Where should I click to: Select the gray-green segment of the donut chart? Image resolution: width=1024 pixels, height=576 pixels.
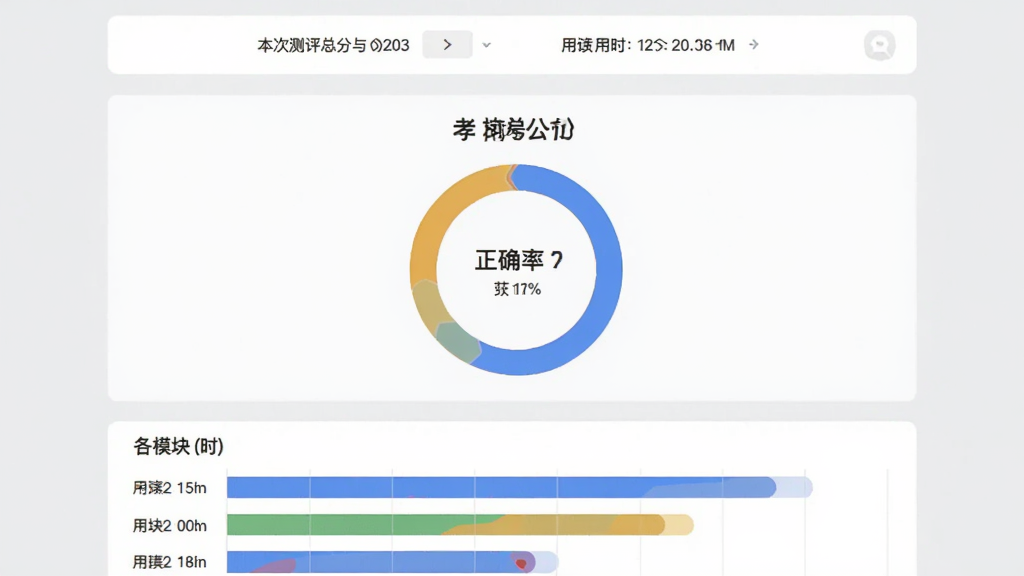(x=457, y=342)
